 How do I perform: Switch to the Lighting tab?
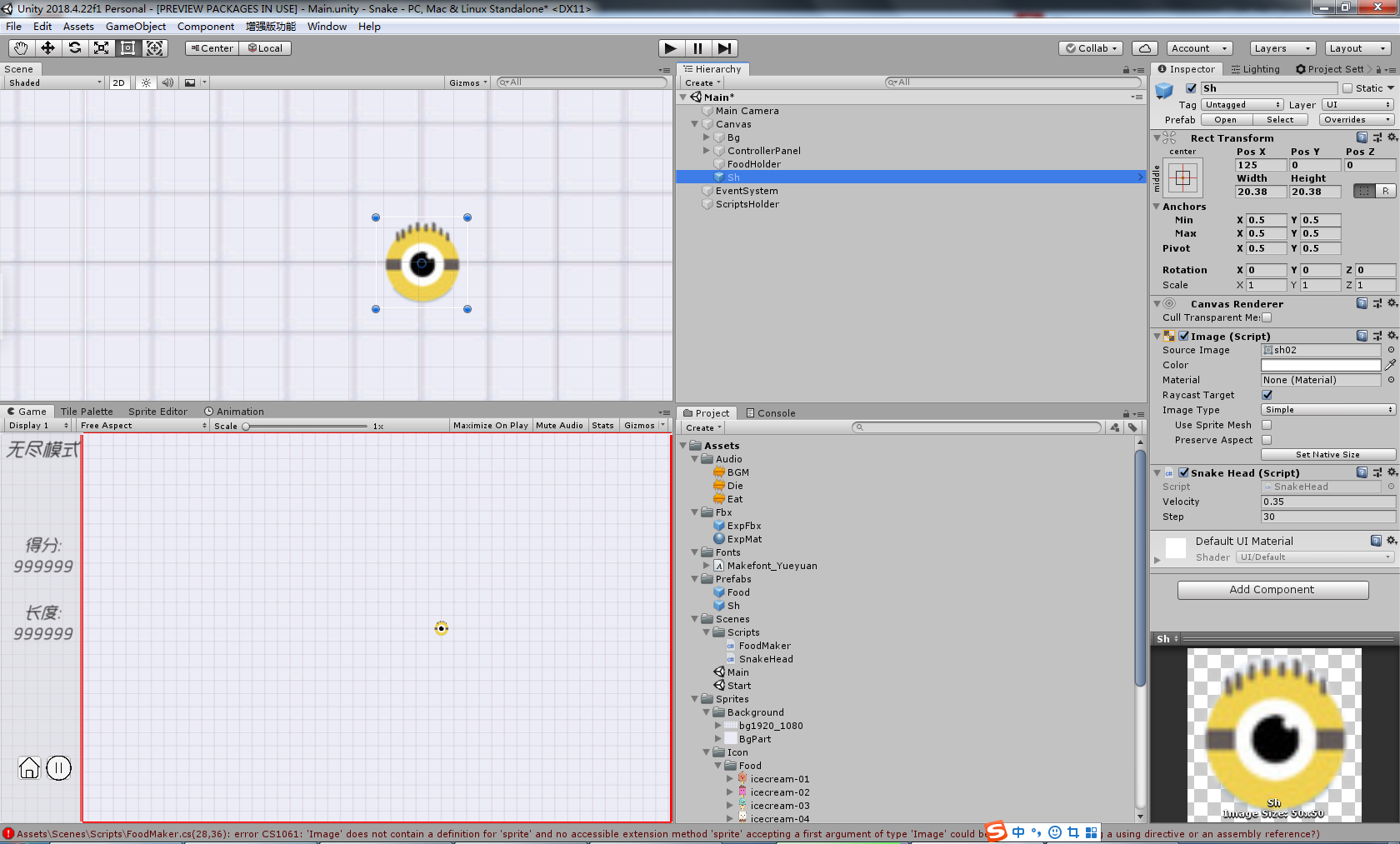click(x=1255, y=69)
